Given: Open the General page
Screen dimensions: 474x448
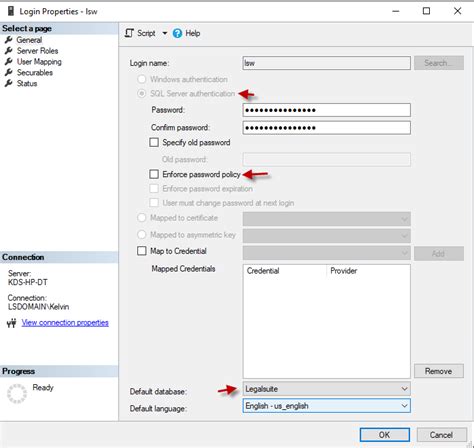Looking at the screenshot, I should click(29, 40).
